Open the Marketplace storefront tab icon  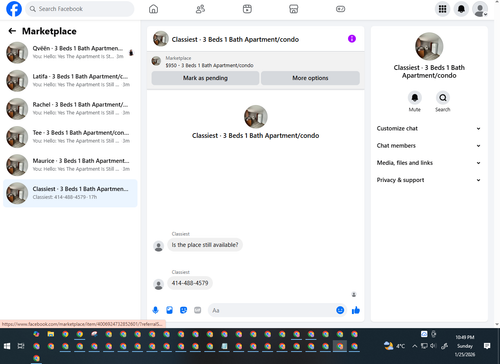(294, 9)
